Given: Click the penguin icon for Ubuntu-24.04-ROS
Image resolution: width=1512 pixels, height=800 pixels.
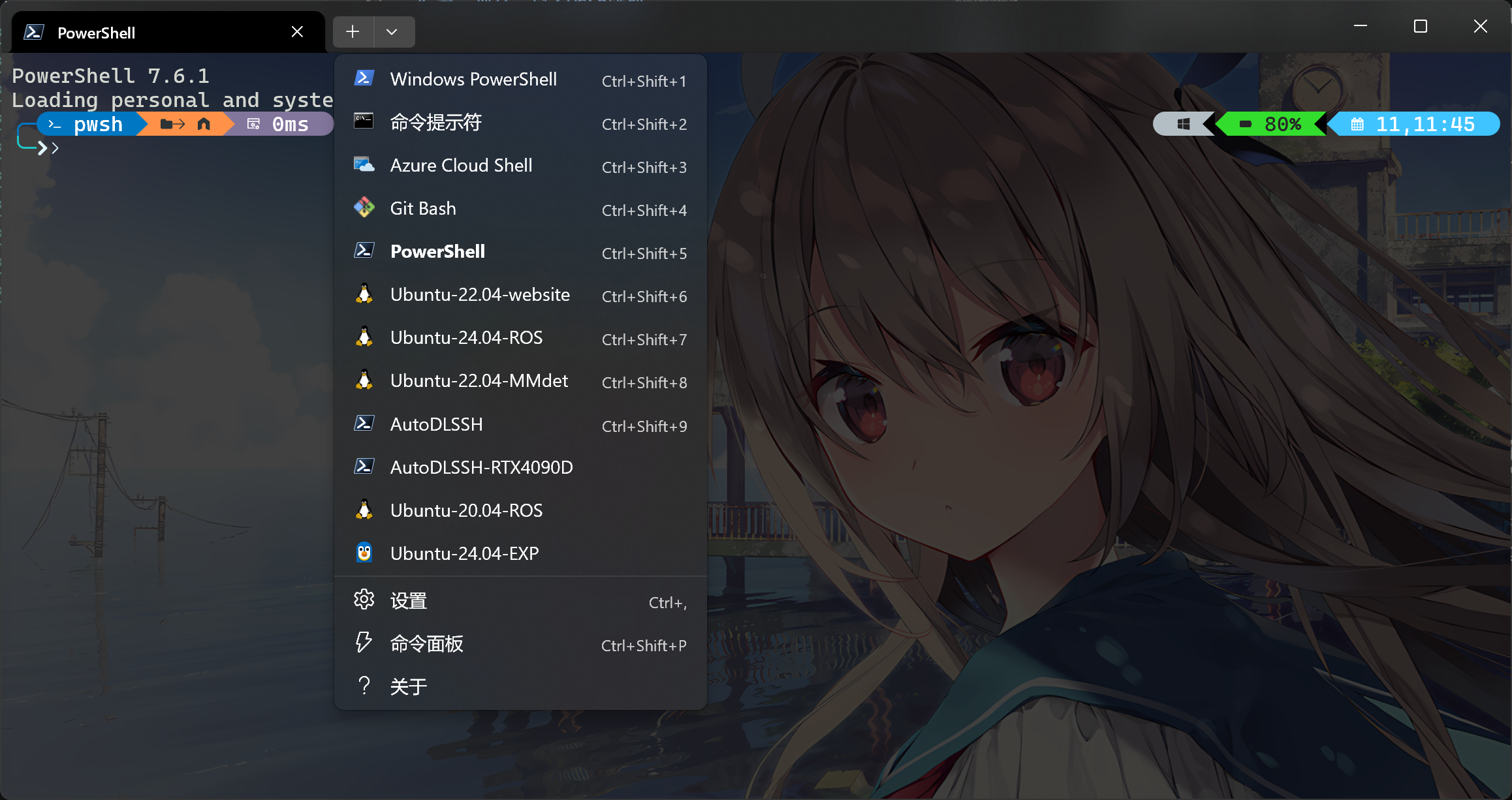Looking at the screenshot, I should click(364, 337).
